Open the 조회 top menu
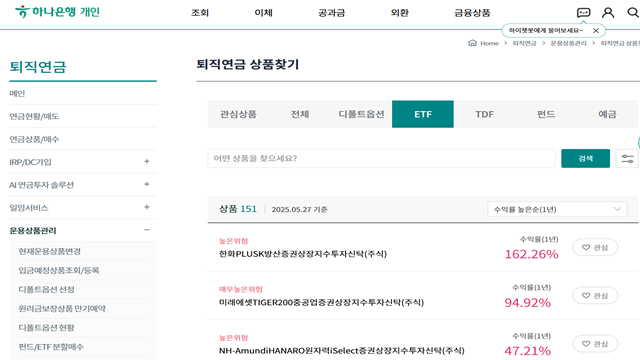Viewport: 640px width, 360px height. tap(200, 13)
